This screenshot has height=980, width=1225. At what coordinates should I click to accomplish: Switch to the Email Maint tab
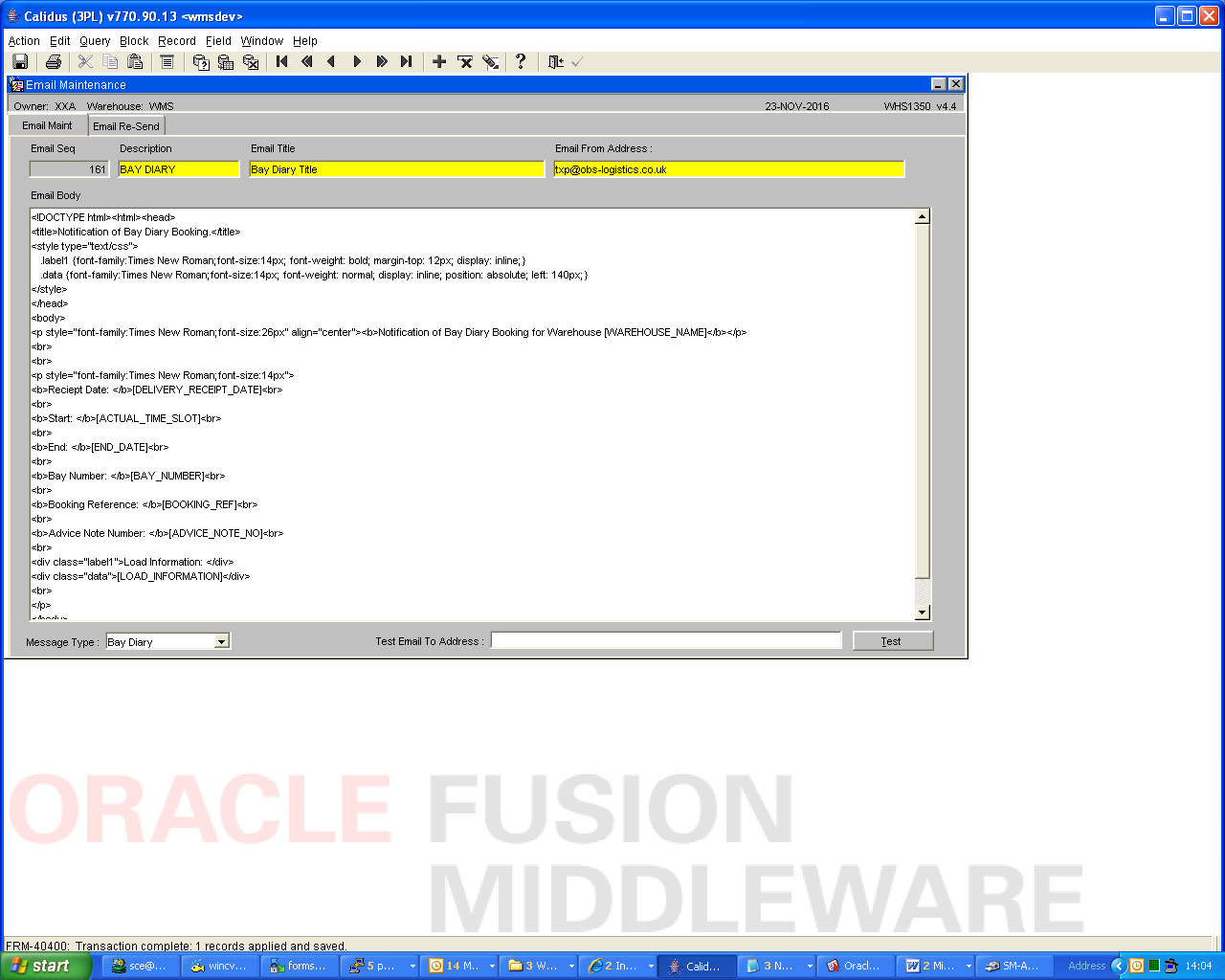[48, 125]
